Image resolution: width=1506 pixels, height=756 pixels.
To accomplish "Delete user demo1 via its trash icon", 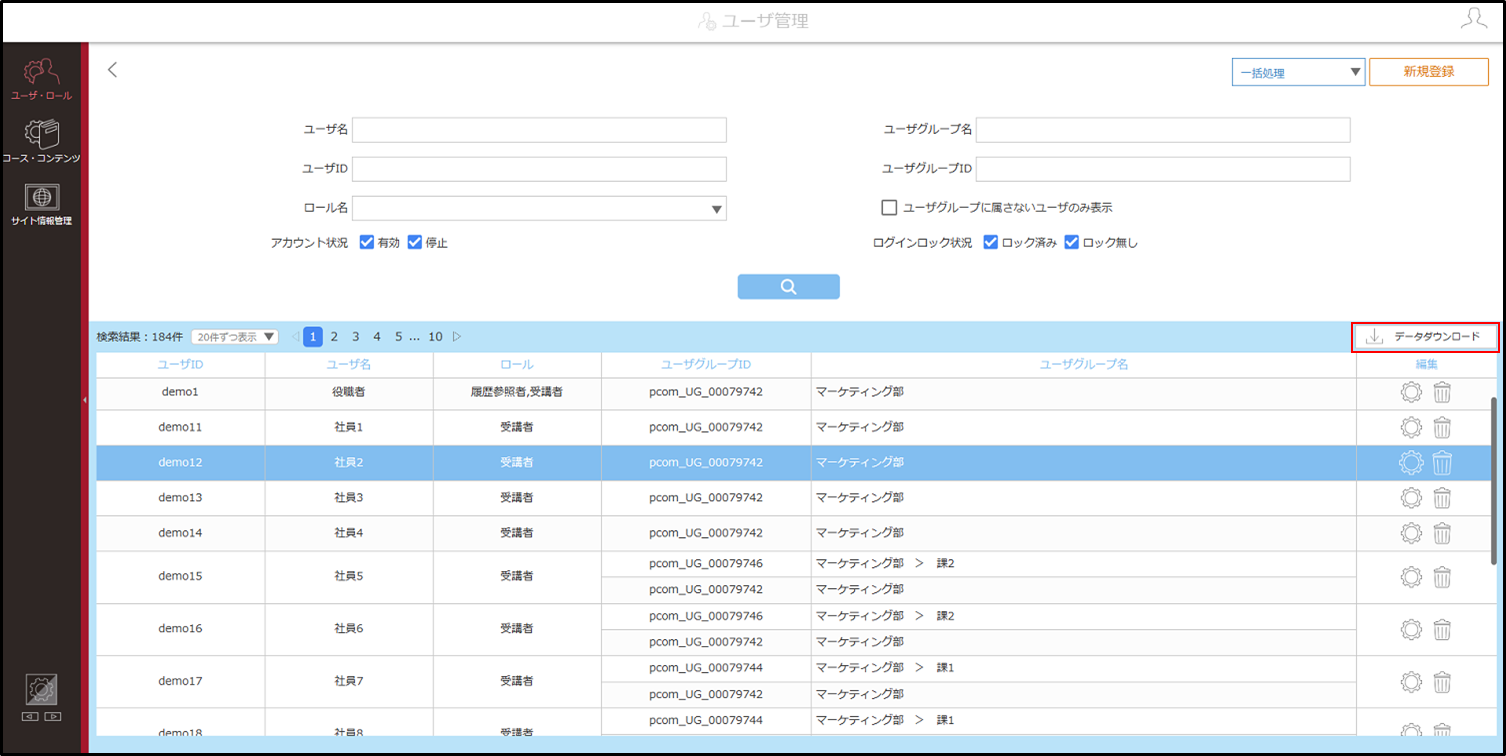I will 1442,392.
